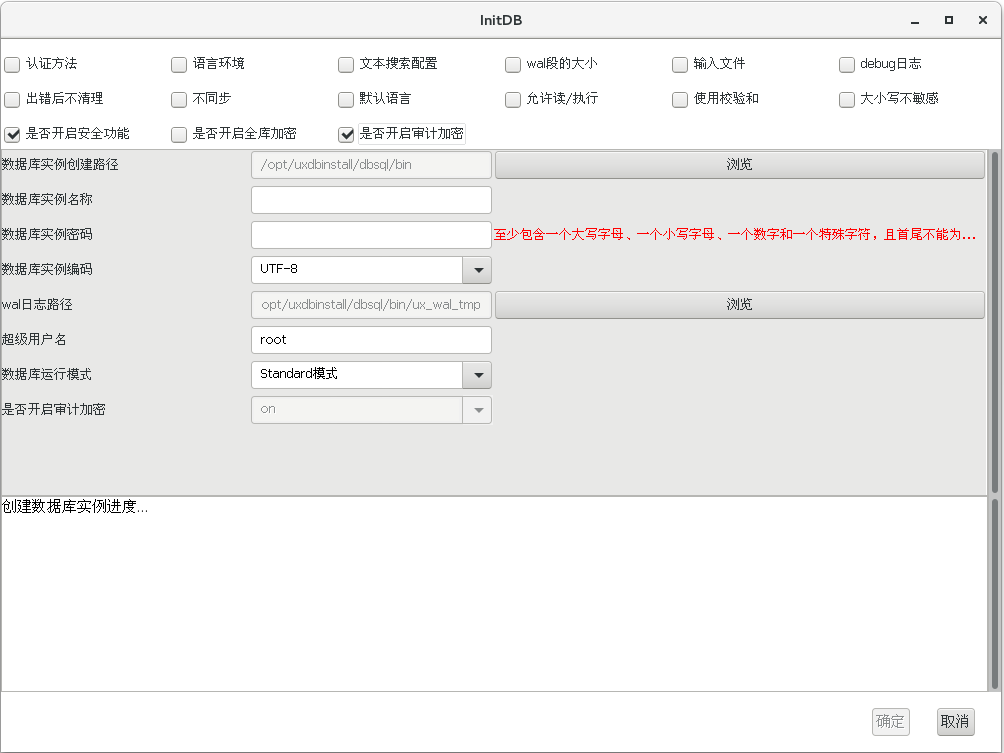Screen dimensions: 1004x753
Task: Click 浏览 button for wal日志路径
Action: point(739,305)
